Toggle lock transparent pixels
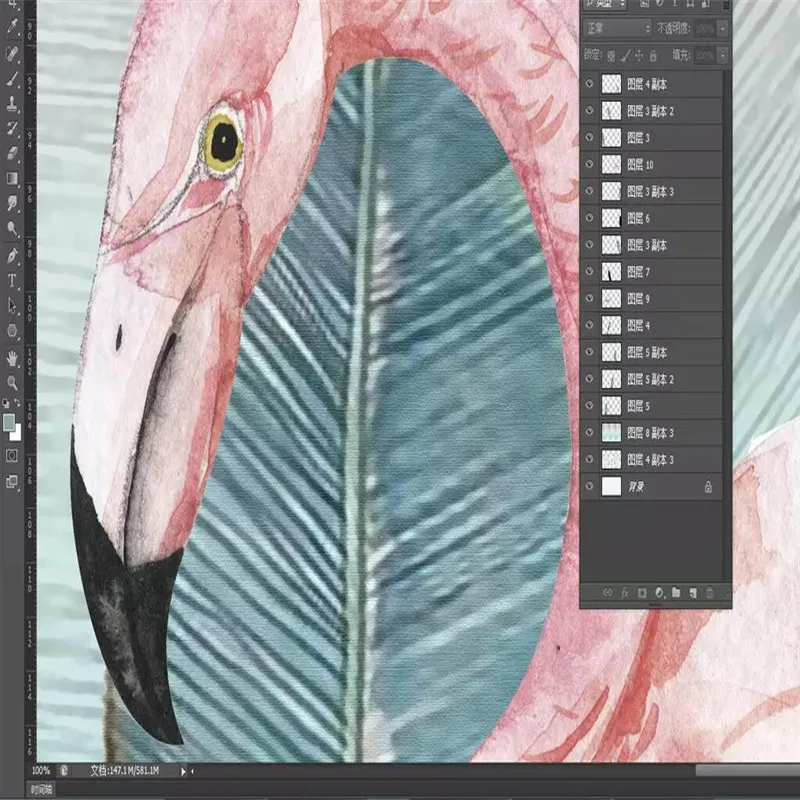Viewport: 800px width, 800px height. [611, 55]
